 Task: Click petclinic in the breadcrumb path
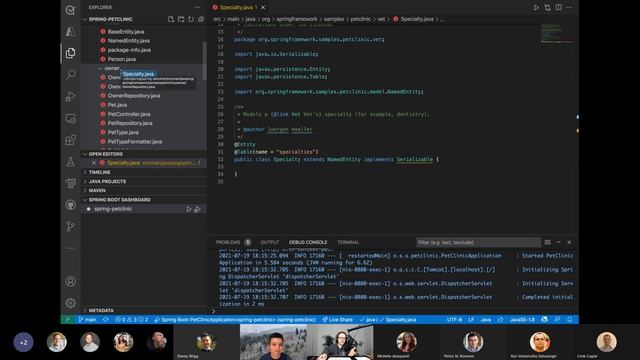point(361,19)
